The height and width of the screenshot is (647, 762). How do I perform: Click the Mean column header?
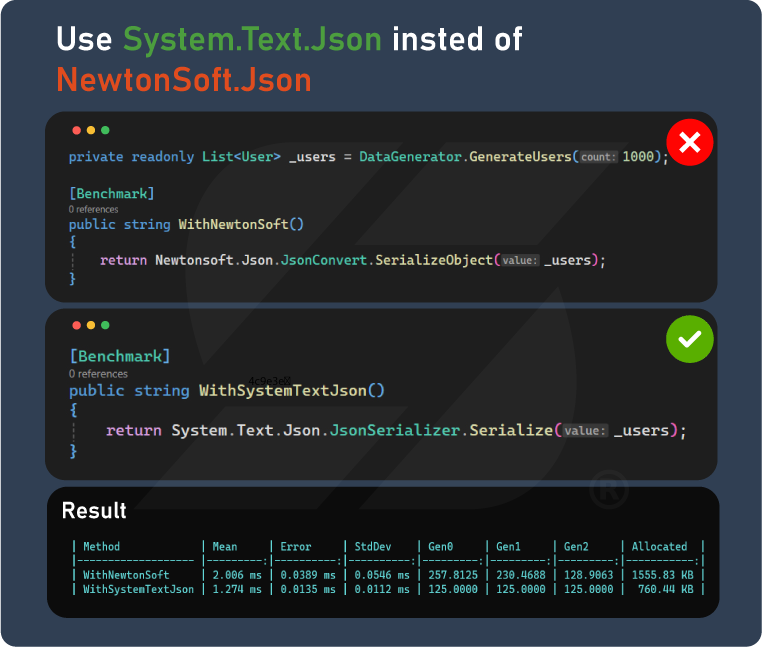click(x=225, y=547)
